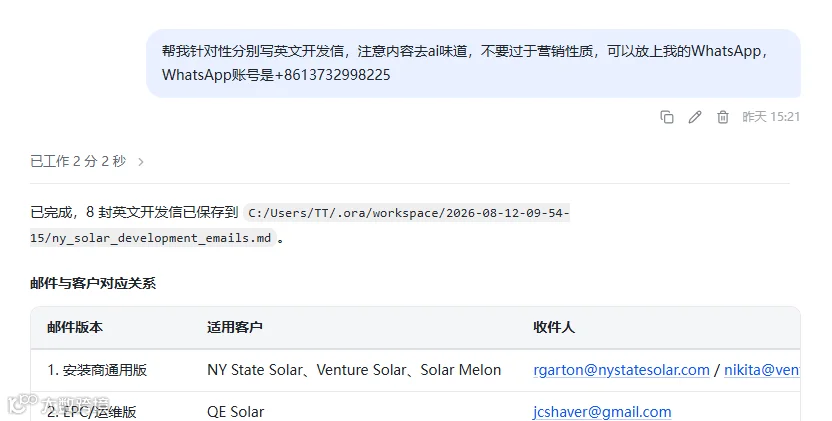Click the 邮件与客户对应关系 heading
Screen dimensions: 832x421
(x=93, y=283)
